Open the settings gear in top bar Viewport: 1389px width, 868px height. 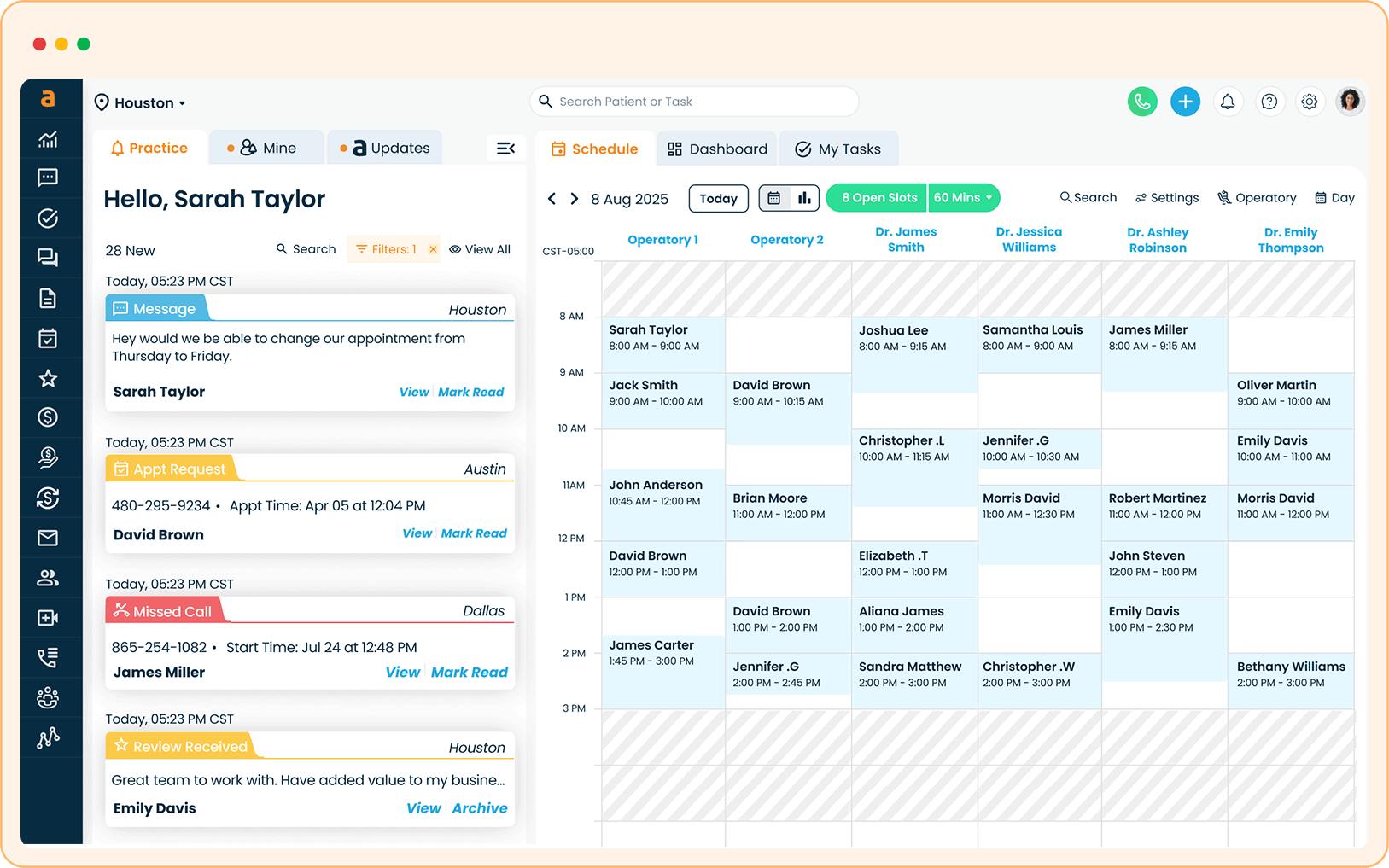pos(1310,102)
